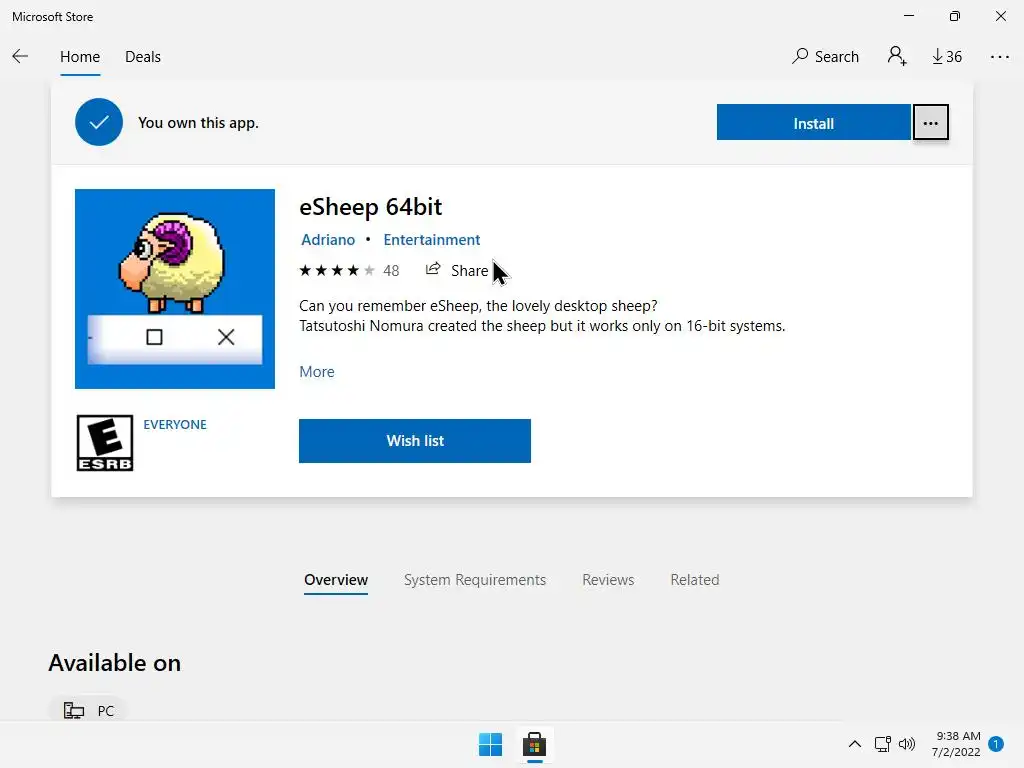Open downloads and updates (36)

[947, 57]
